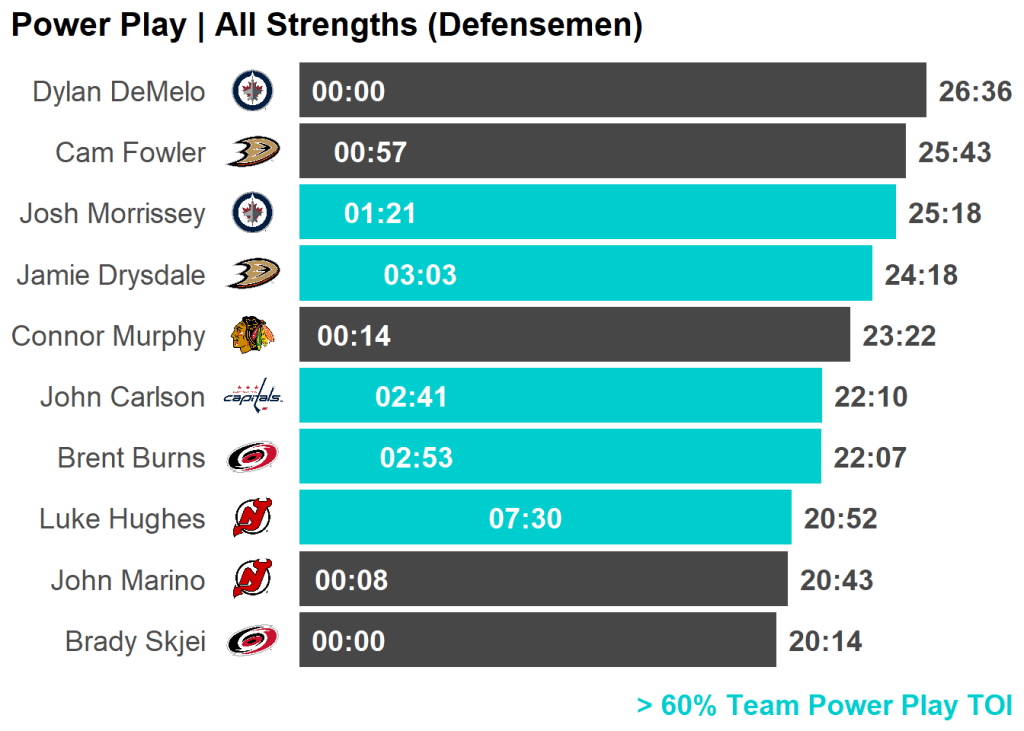The height and width of the screenshot is (731, 1024).
Task: Click the John Carlson player label
Action: tap(122, 397)
